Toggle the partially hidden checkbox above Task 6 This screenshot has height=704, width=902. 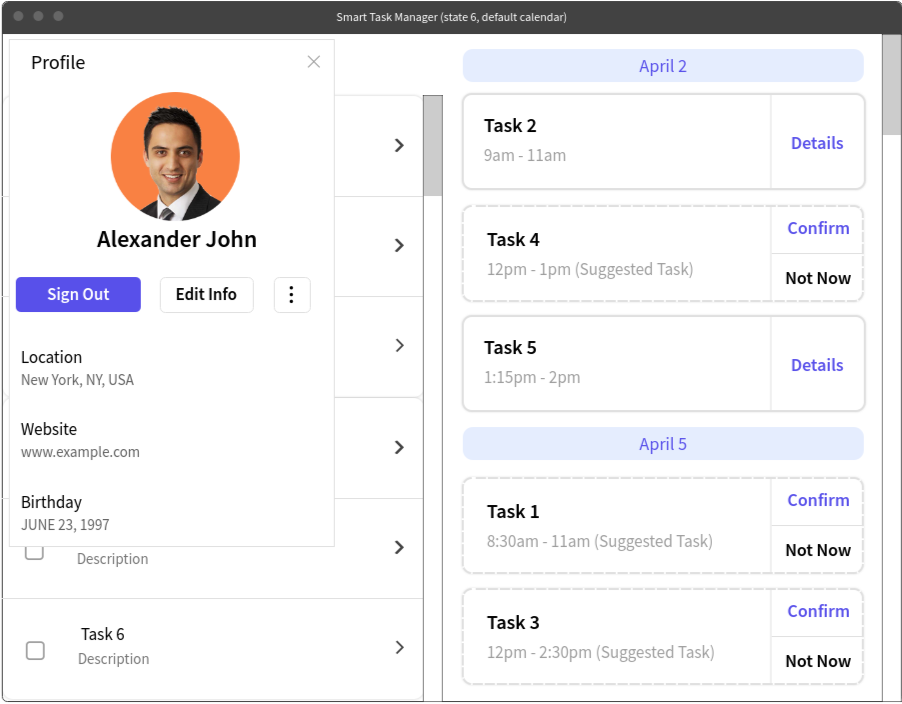tap(35, 553)
